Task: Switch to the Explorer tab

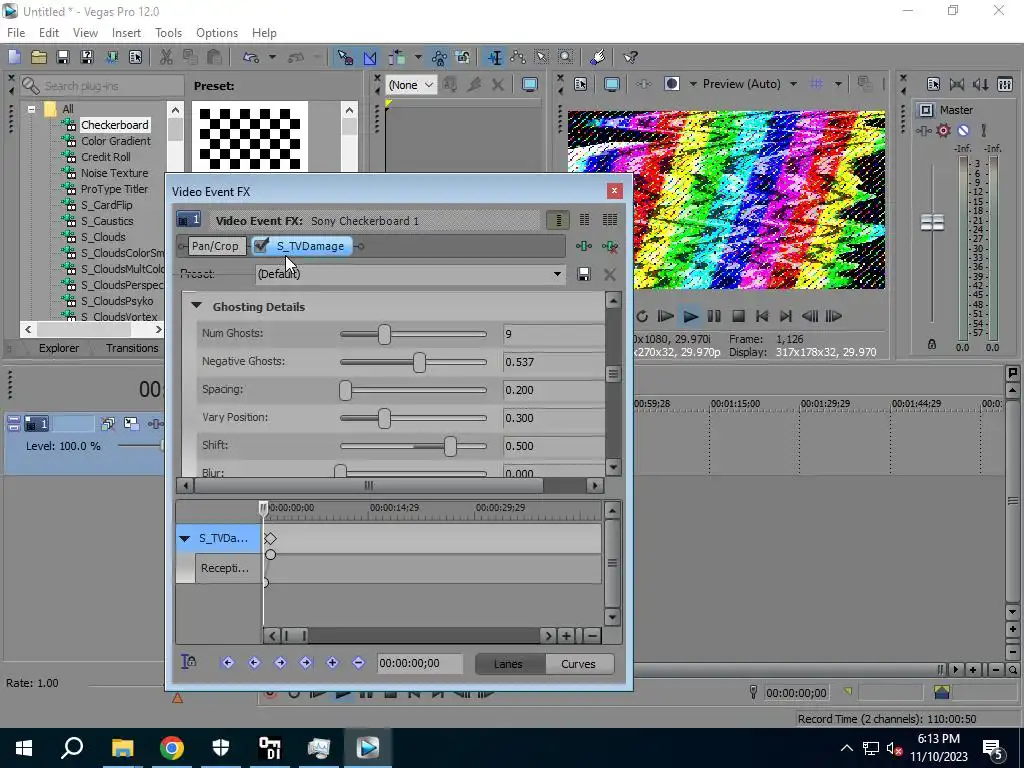Action: (59, 348)
